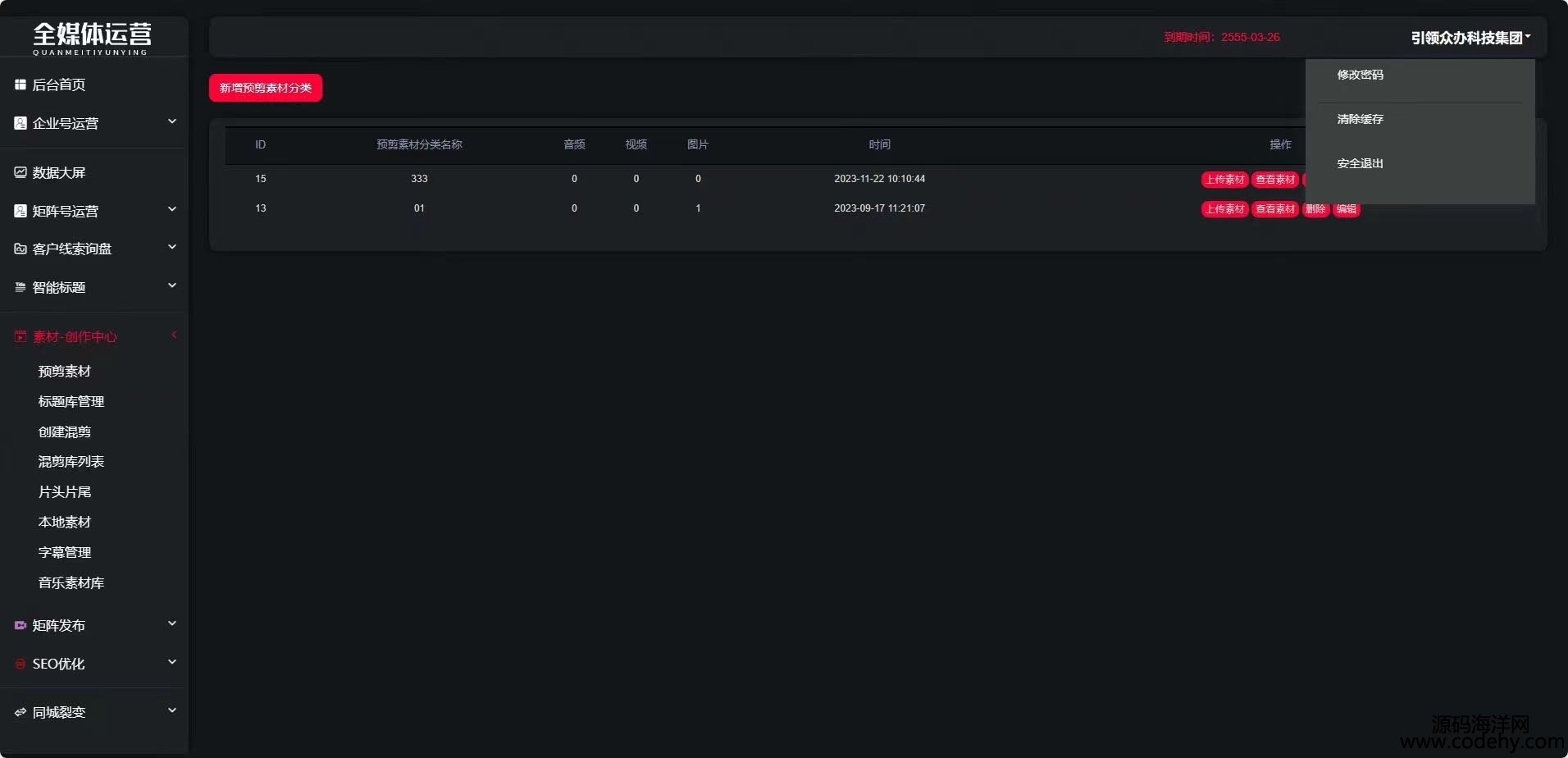Open 混剪库列表 in the sidebar
This screenshot has height=758, width=1568.
coord(71,462)
